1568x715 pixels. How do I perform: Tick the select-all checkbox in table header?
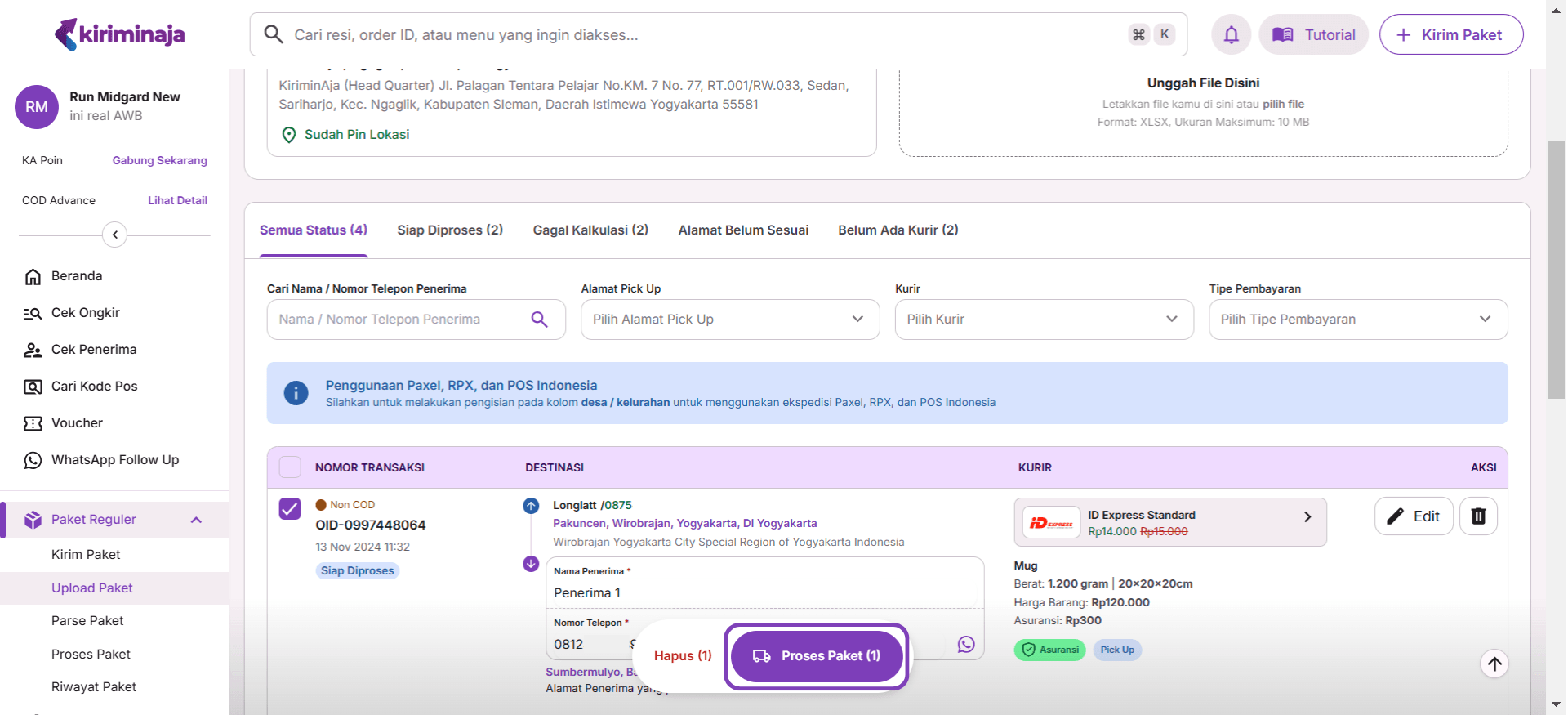coord(290,467)
